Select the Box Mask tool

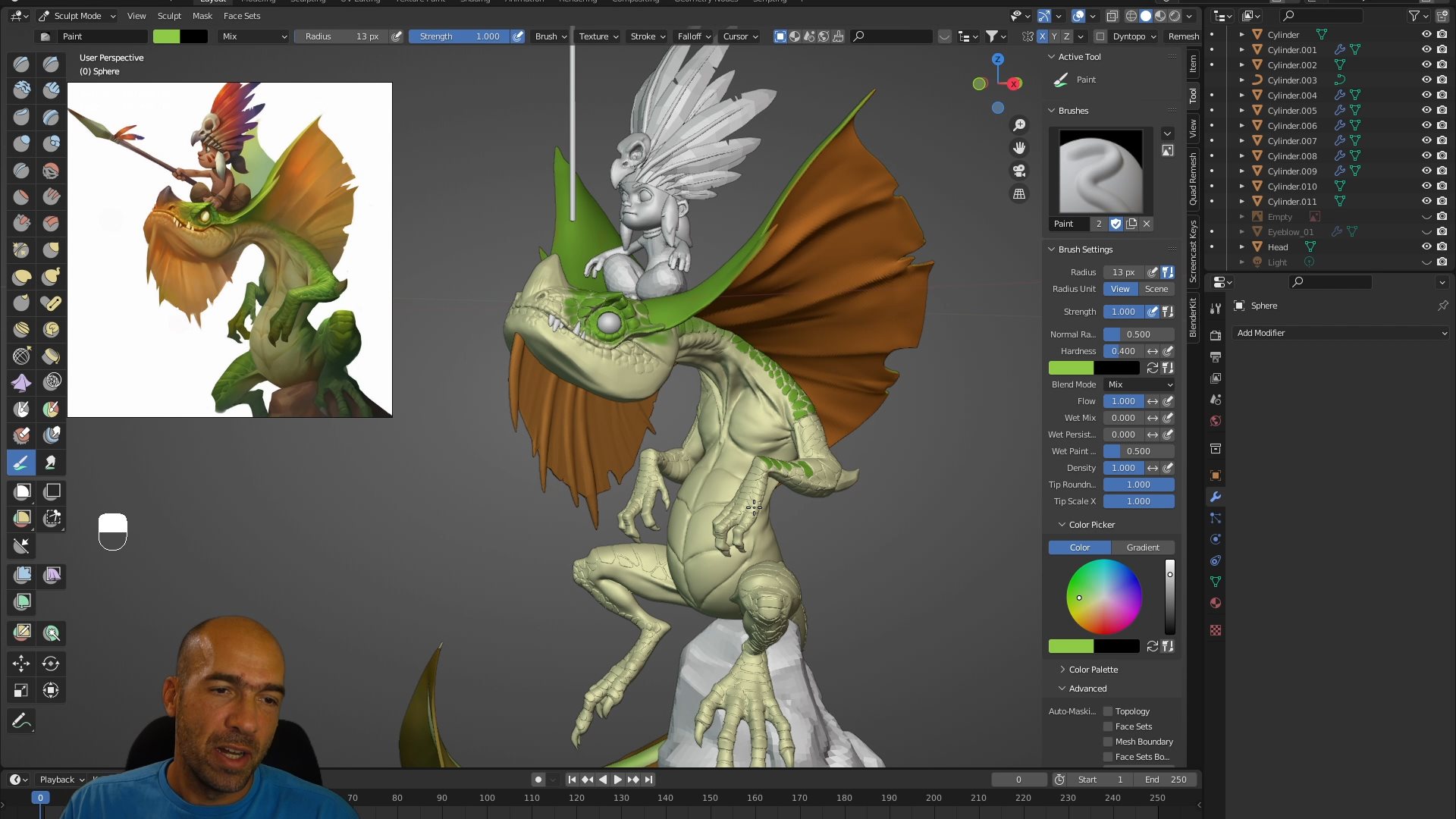click(x=20, y=491)
